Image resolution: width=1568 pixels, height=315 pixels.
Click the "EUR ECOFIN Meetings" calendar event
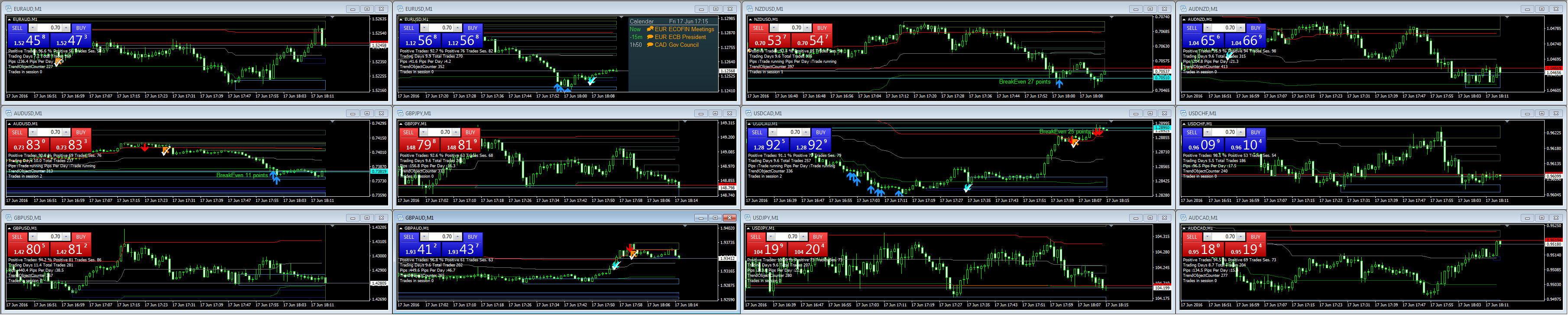pyautogui.click(x=684, y=29)
